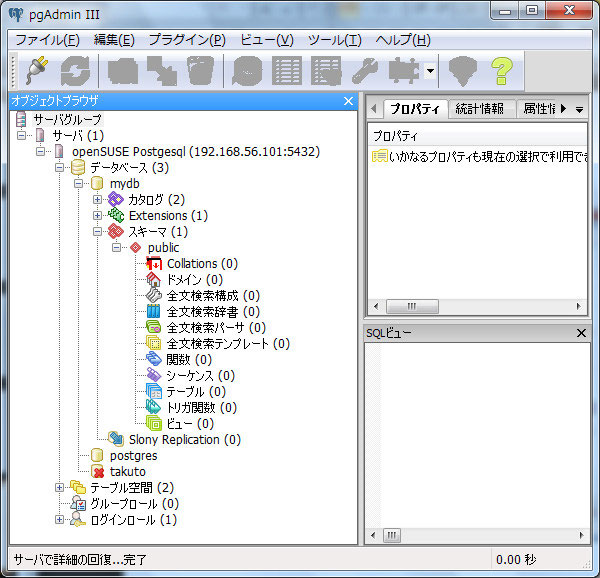Open the plugins dropdown arrow

point(430,71)
